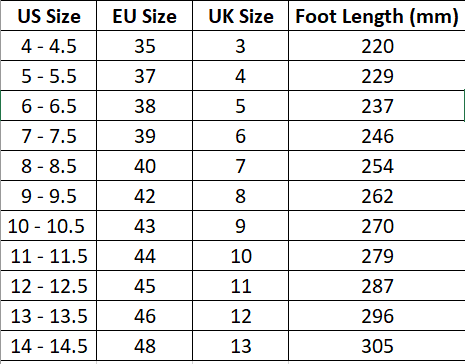Select the cell with 10 - 10.5
The height and width of the screenshot is (364, 465).
(x=49, y=226)
